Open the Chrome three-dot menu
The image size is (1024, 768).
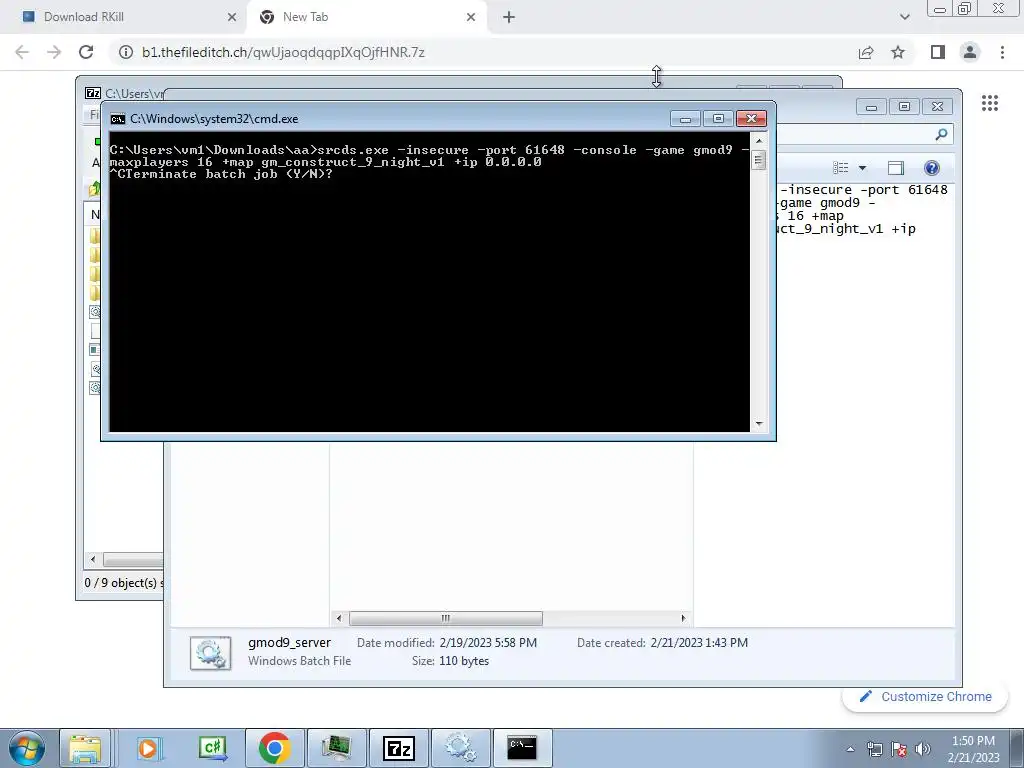click(1002, 52)
